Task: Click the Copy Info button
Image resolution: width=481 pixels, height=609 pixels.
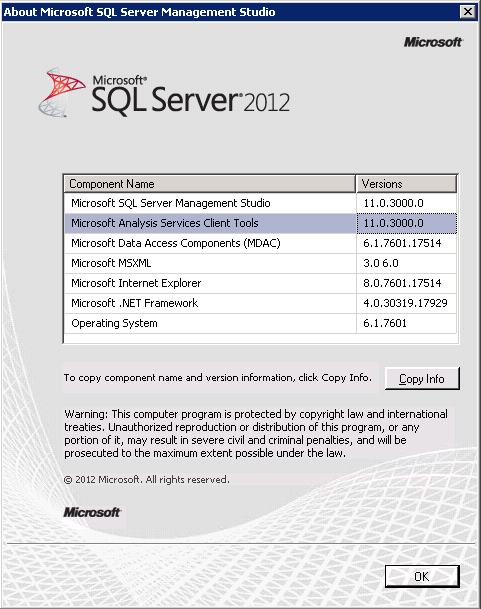Action: coord(422,378)
